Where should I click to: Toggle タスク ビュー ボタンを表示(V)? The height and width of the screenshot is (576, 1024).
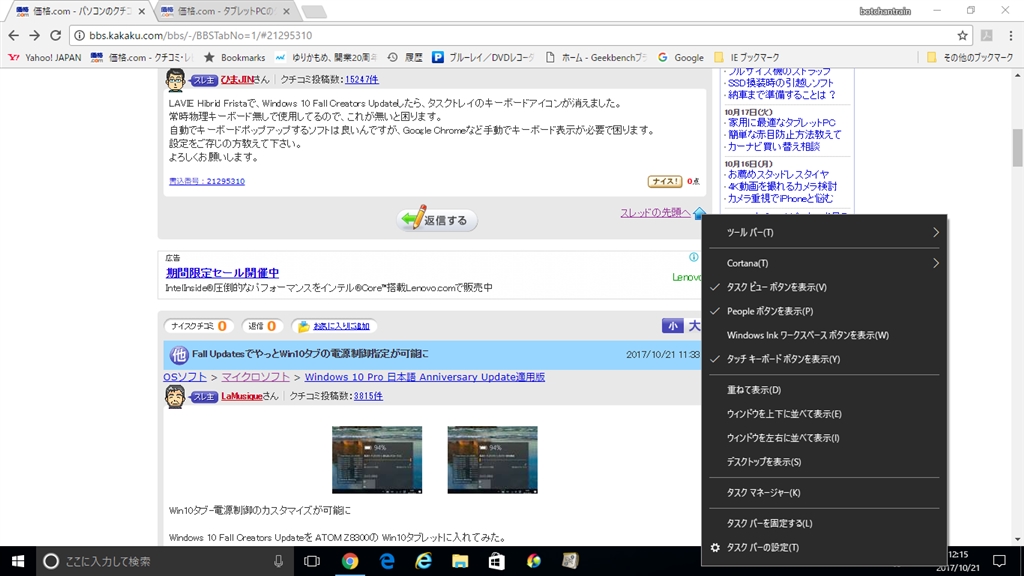pos(824,287)
